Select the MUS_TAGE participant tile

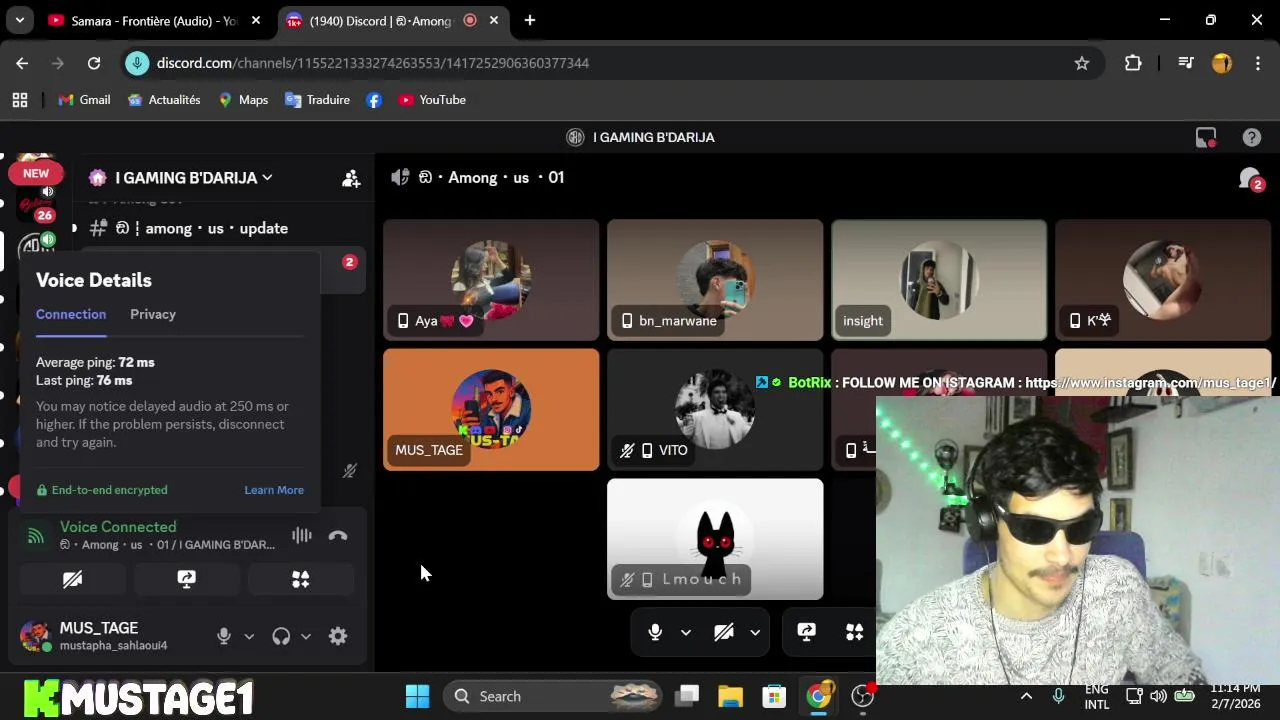point(491,410)
